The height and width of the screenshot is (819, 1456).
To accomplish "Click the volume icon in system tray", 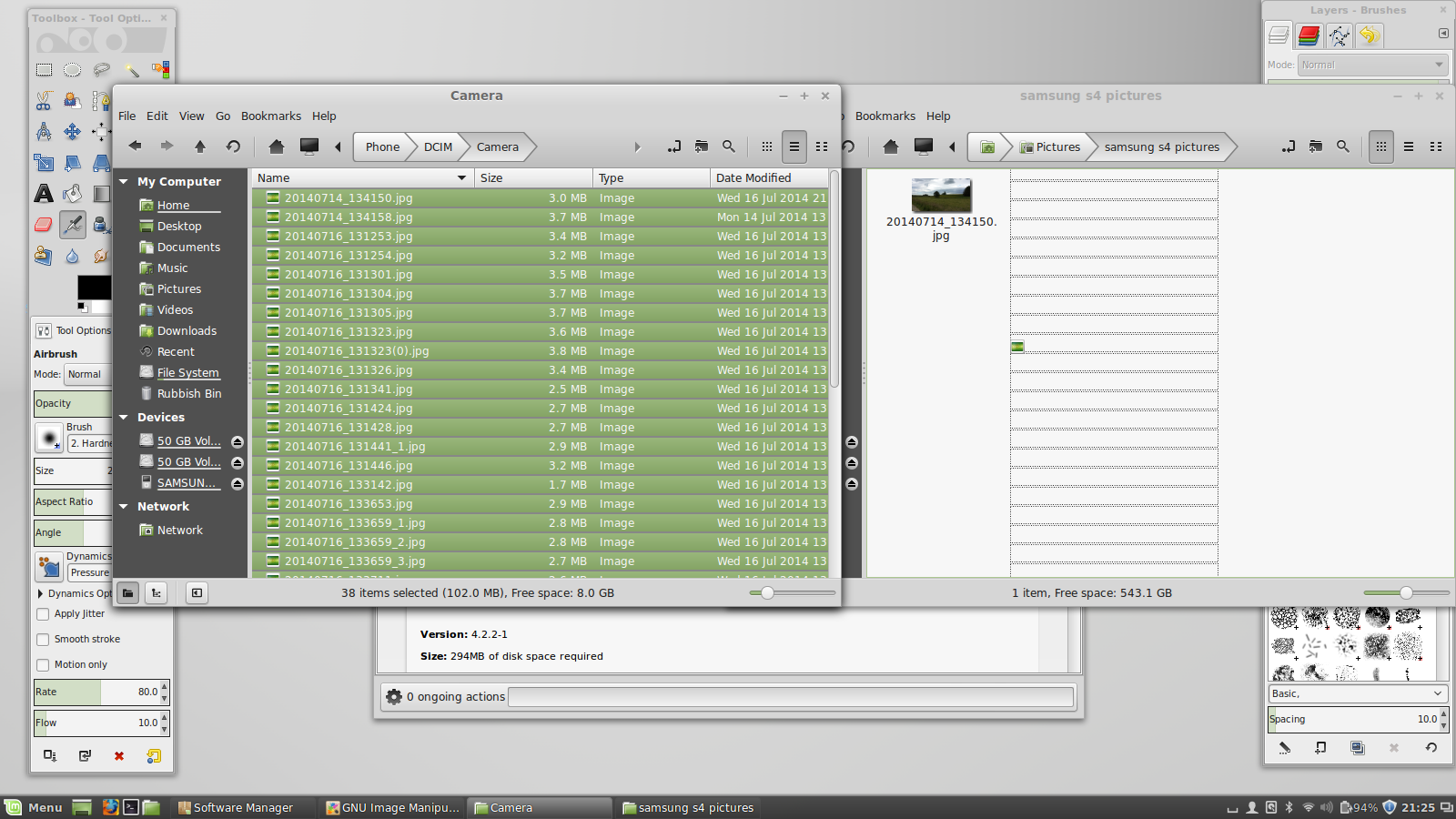I will coord(1327,807).
